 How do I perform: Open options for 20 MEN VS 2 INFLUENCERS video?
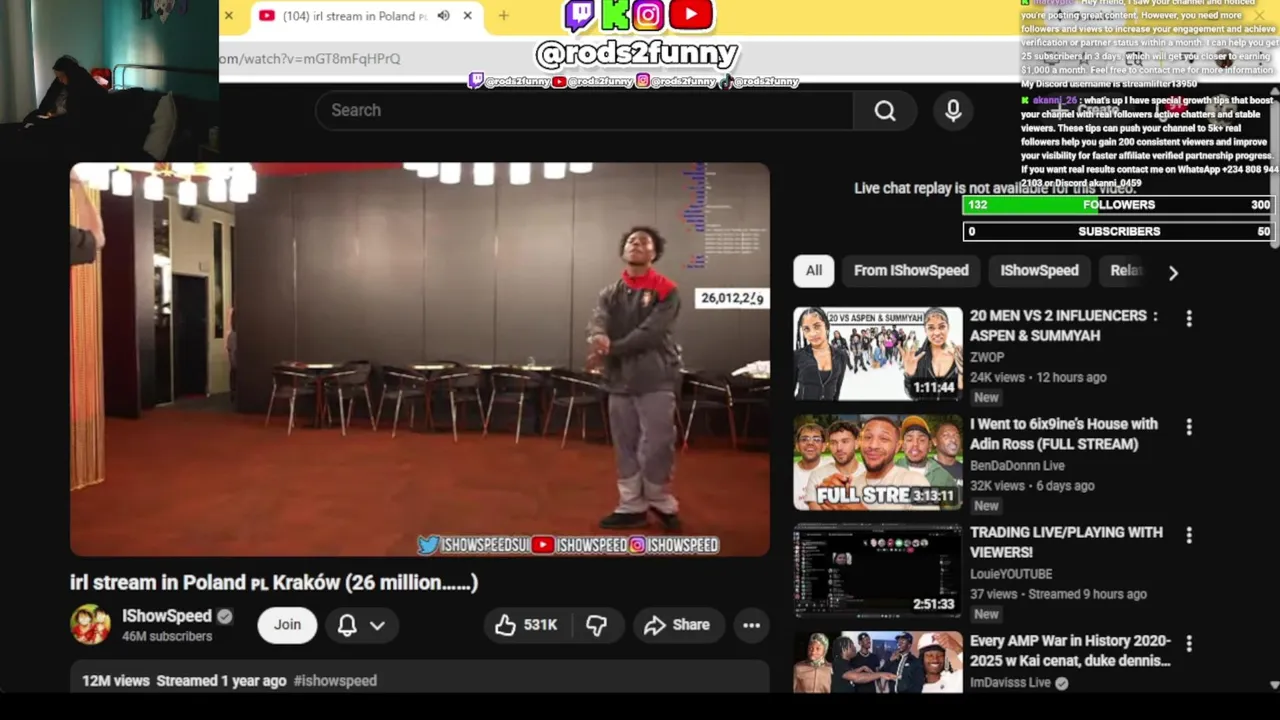(1189, 318)
